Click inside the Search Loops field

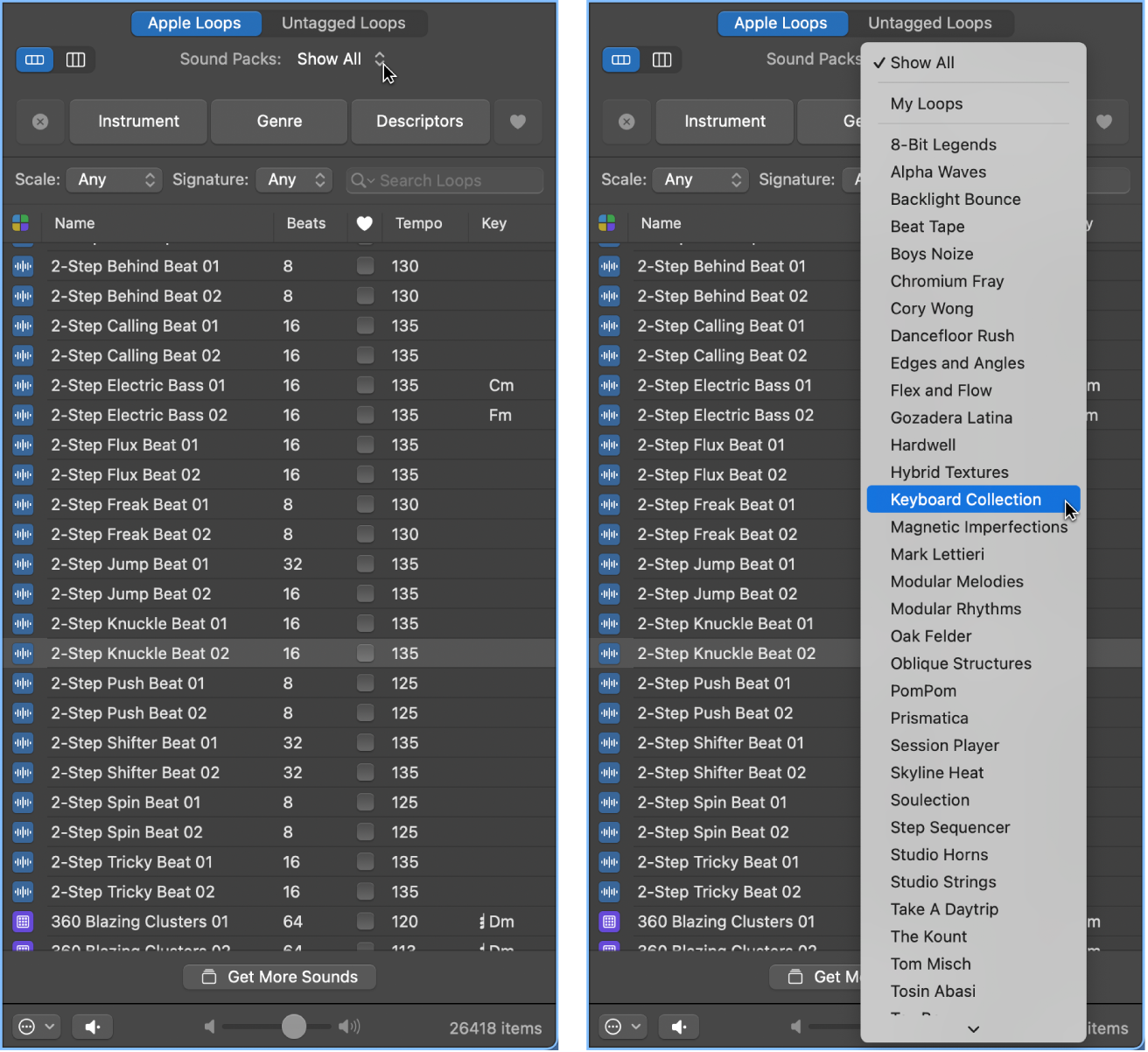444,180
